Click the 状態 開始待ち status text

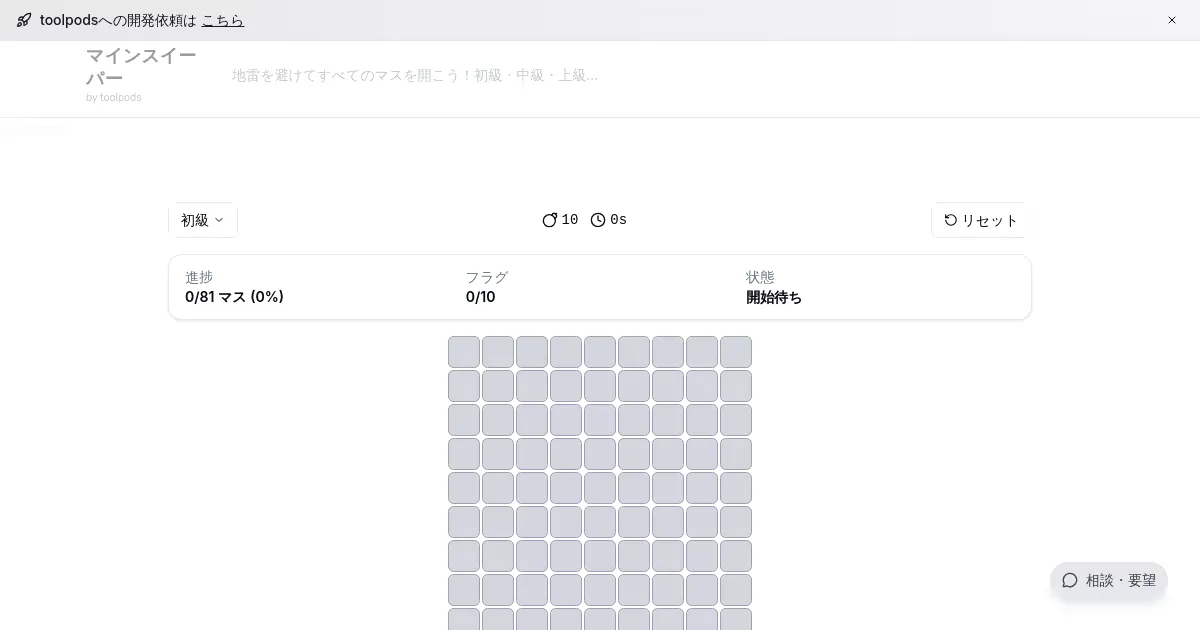pyautogui.click(x=774, y=297)
